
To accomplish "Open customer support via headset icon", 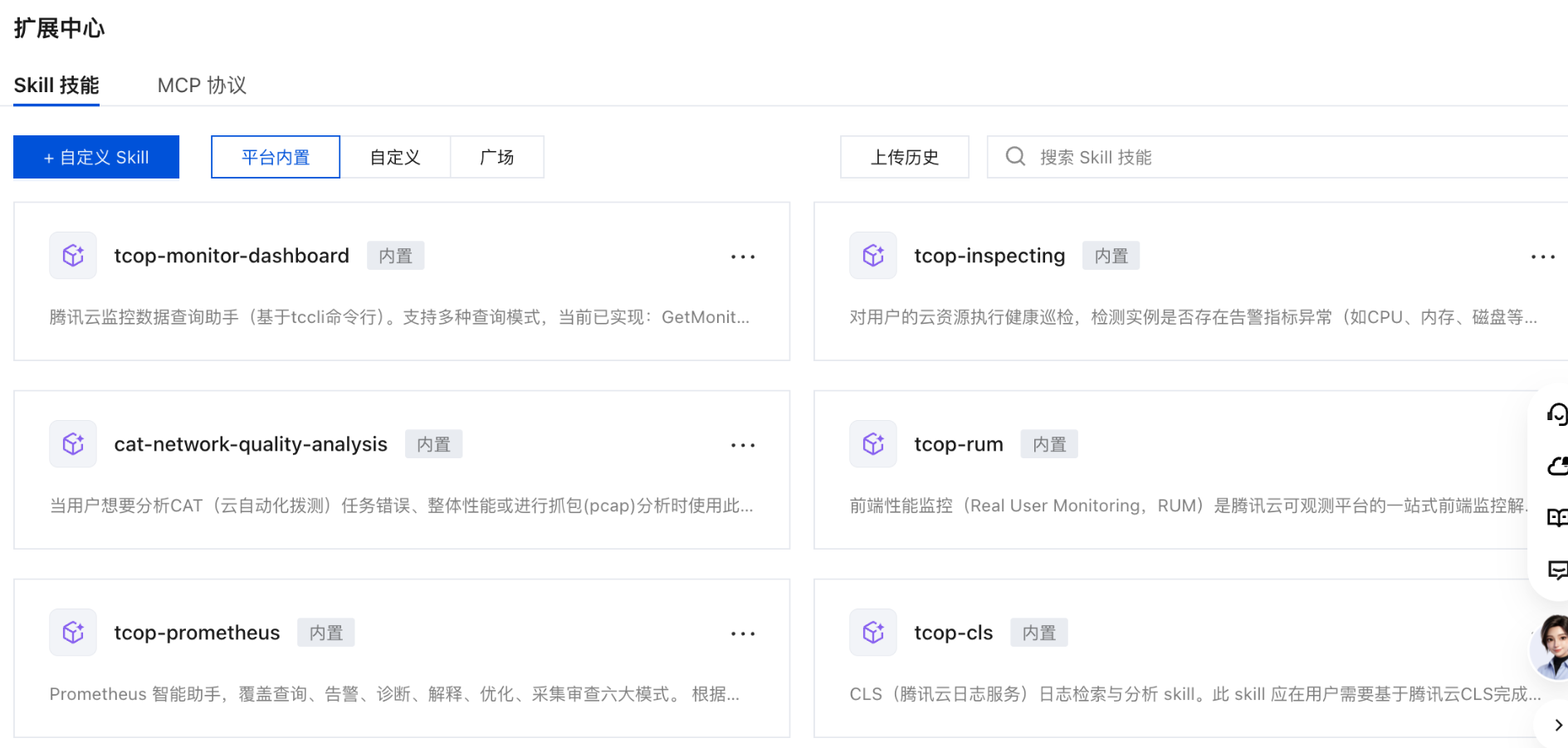I will point(1557,413).
